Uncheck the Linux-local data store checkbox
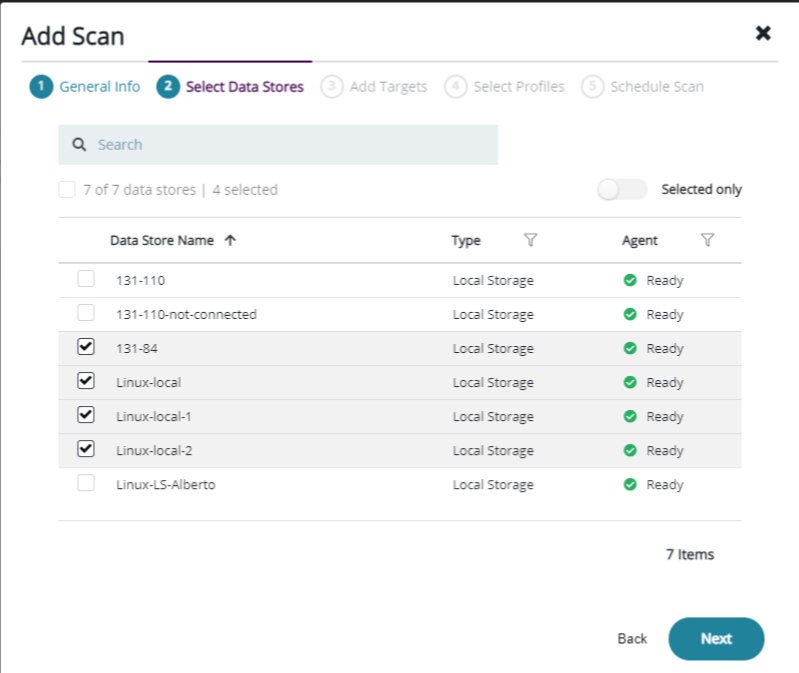 coord(86,381)
